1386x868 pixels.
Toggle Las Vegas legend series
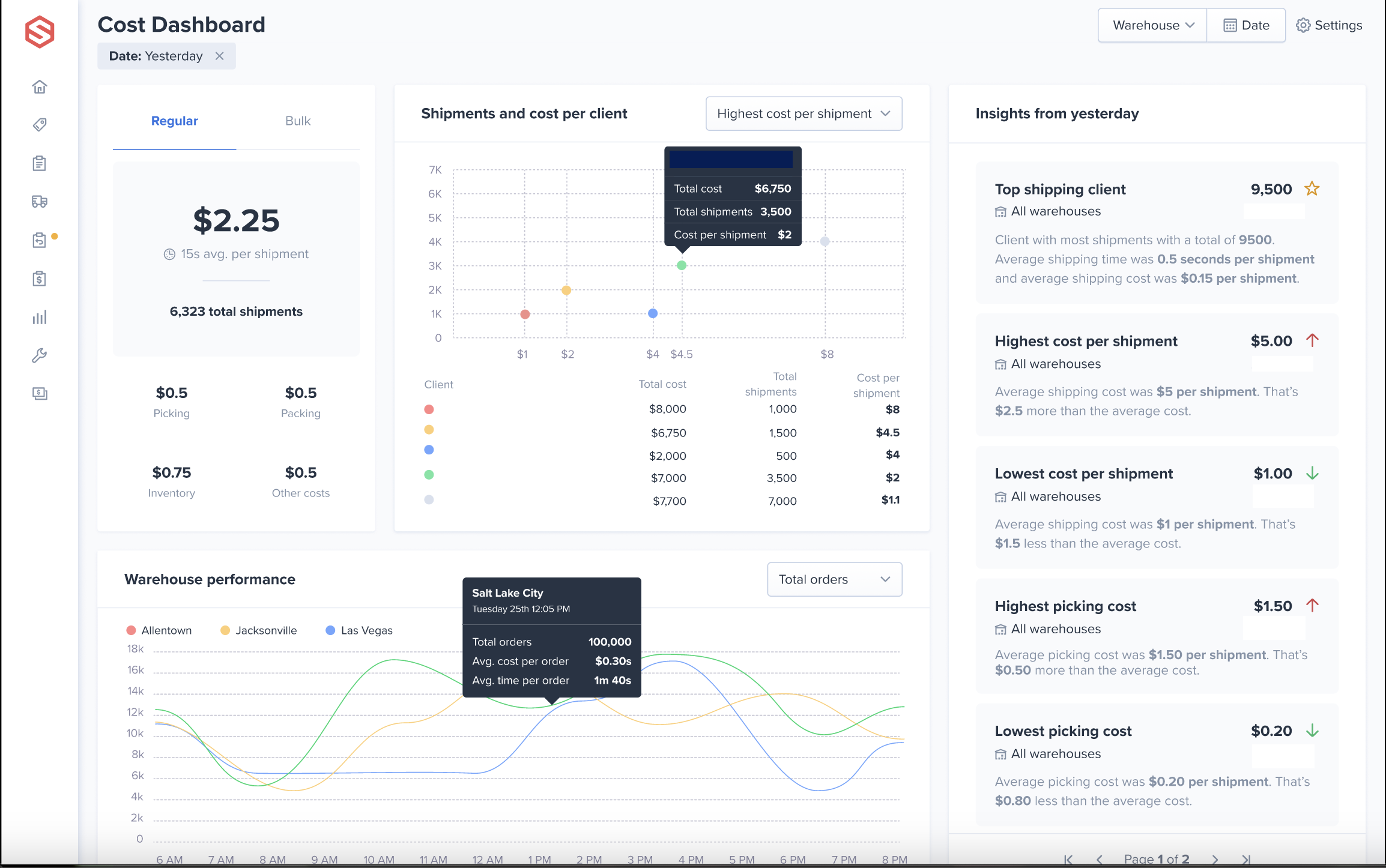pos(359,630)
